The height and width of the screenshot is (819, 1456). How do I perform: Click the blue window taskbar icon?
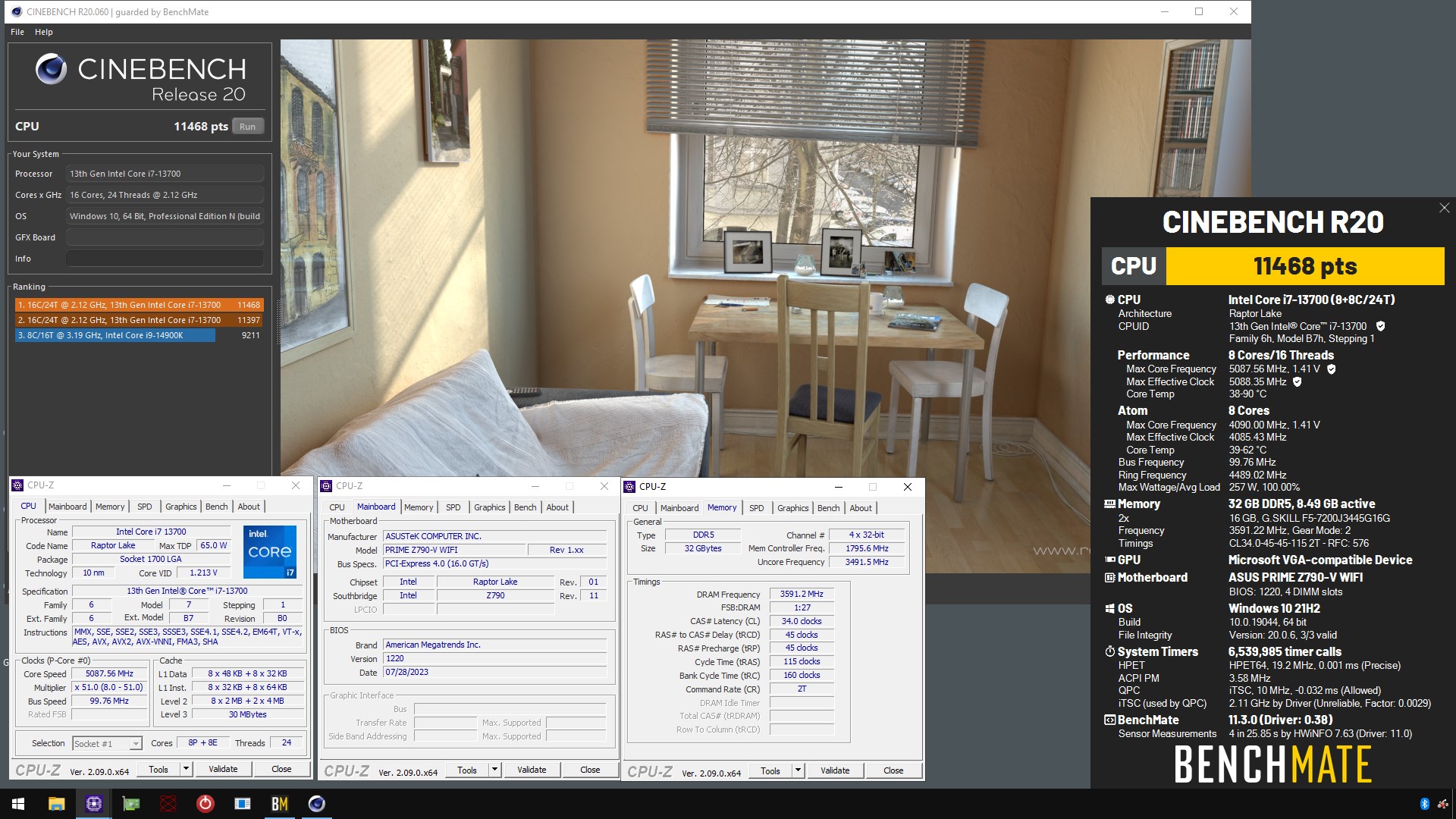pos(242,804)
